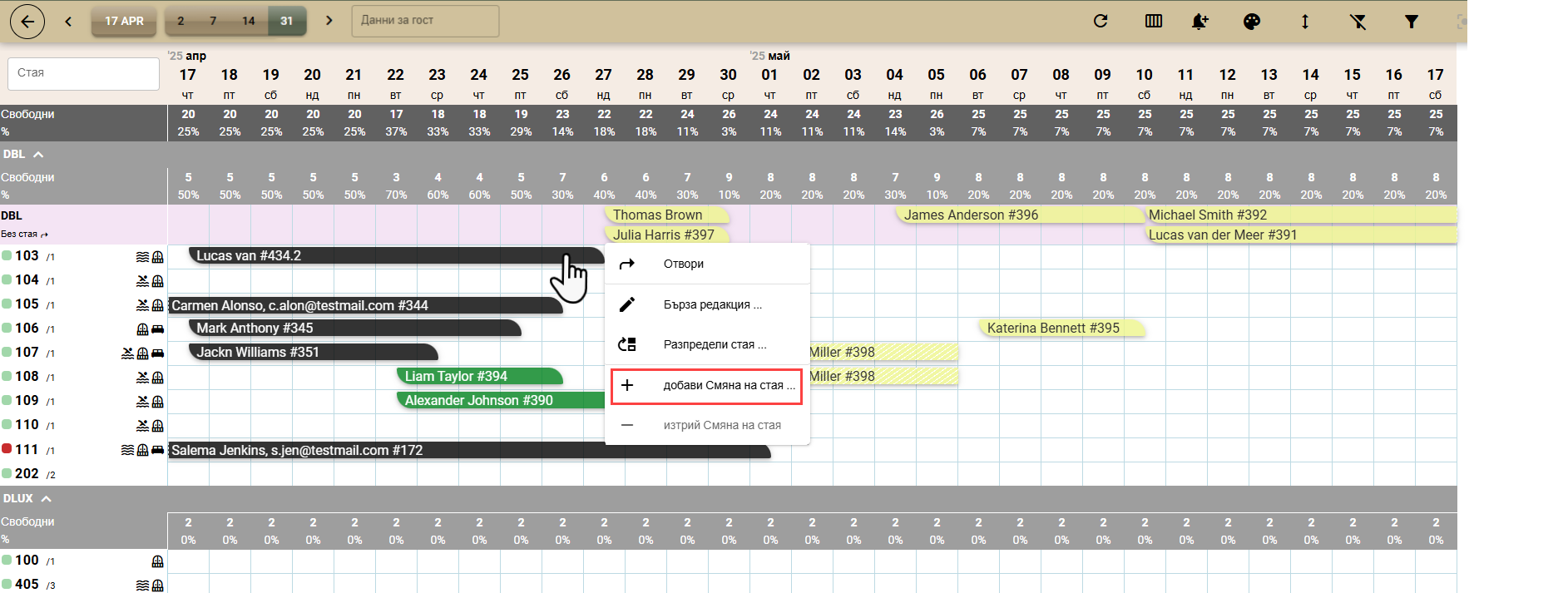The image size is (1568, 593).
Task: Open the Liam Taylor #394 booking
Action: (x=480, y=376)
